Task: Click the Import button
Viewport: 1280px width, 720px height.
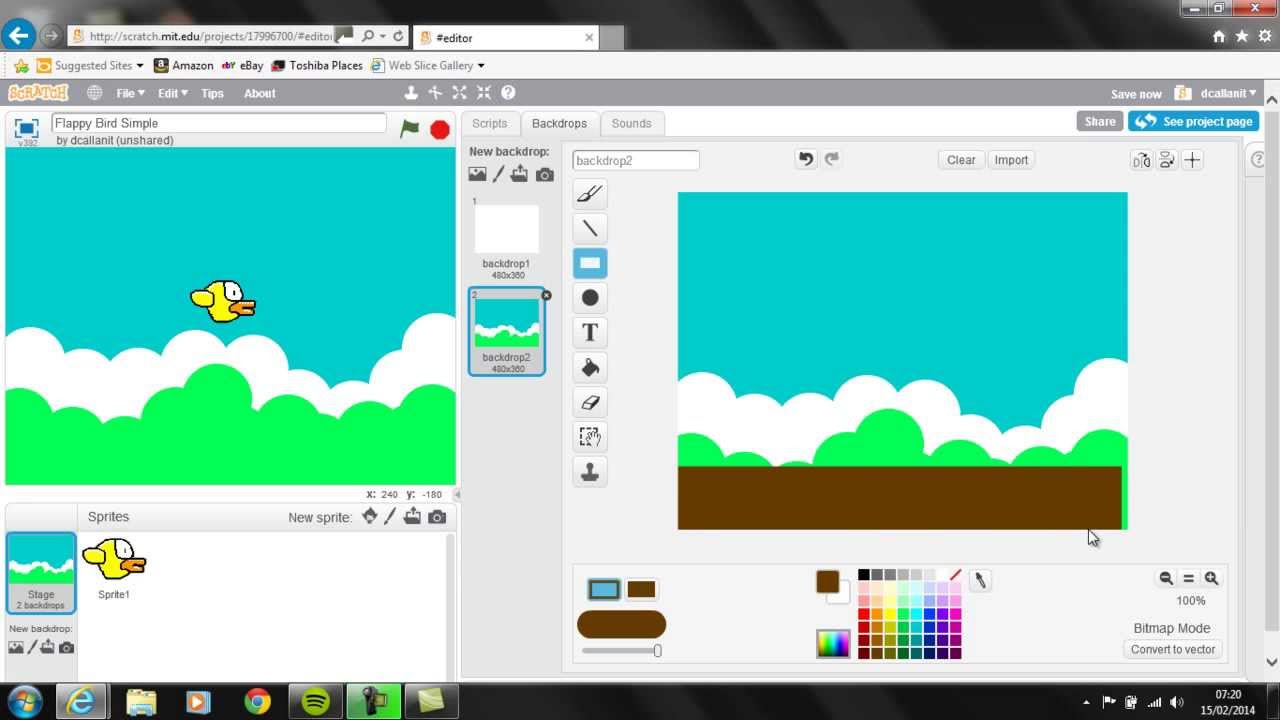Action: point(1011,160)
